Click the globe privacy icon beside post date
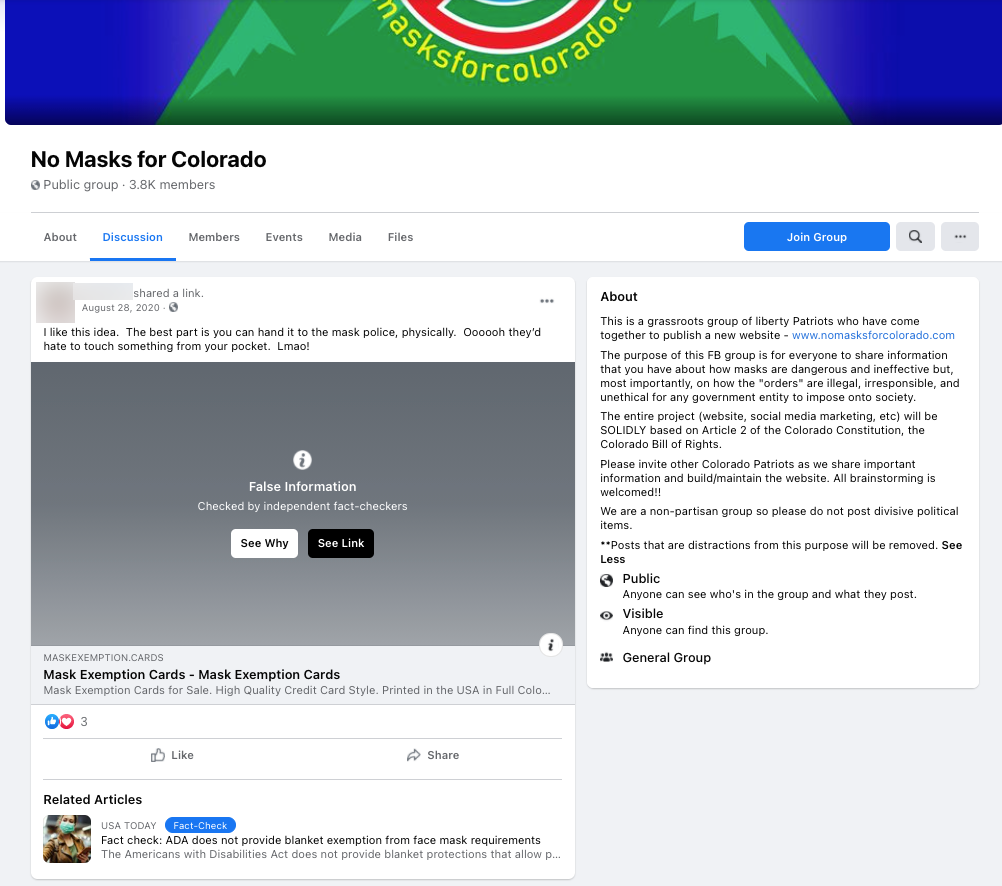The image size is (1002, 886). [x=173, y=307]
